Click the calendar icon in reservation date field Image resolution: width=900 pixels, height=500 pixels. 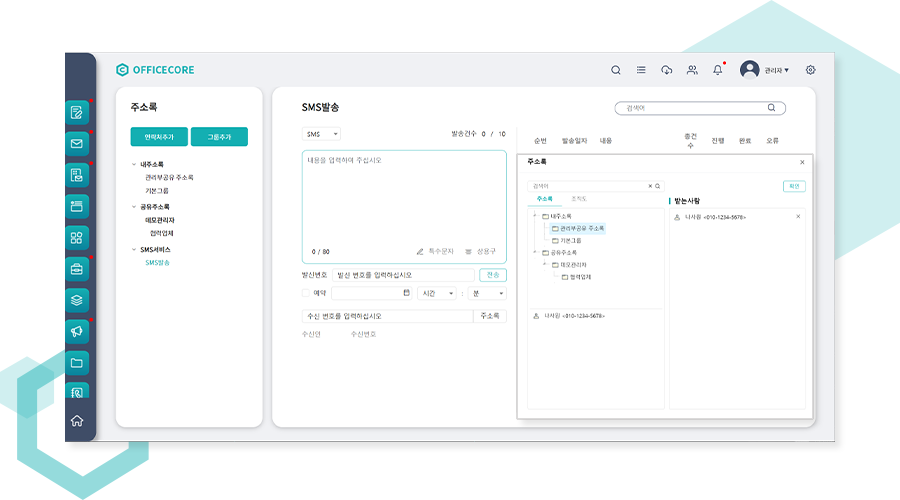406,293
